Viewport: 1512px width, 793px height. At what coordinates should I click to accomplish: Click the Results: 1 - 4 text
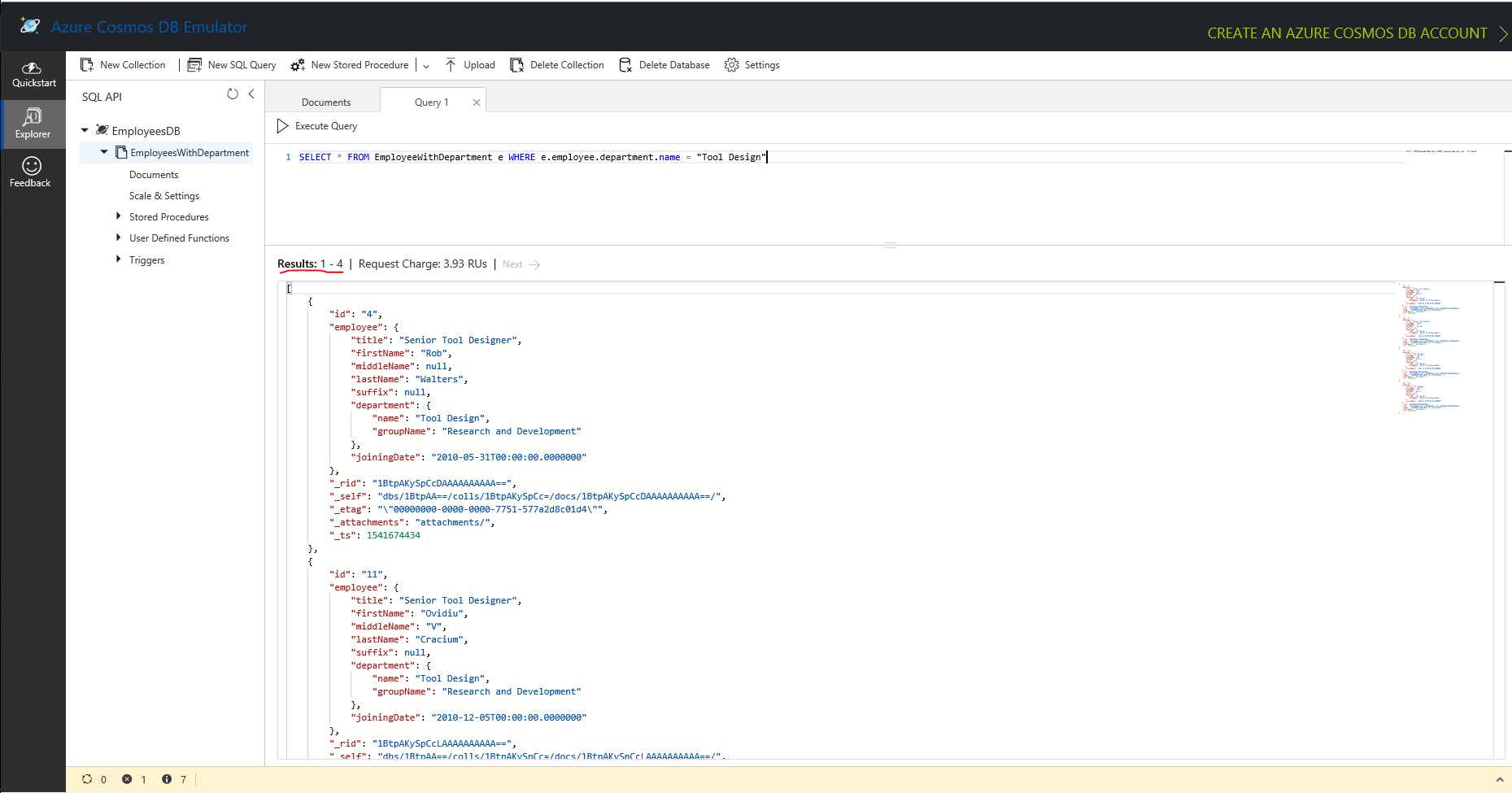click(310, 264)
